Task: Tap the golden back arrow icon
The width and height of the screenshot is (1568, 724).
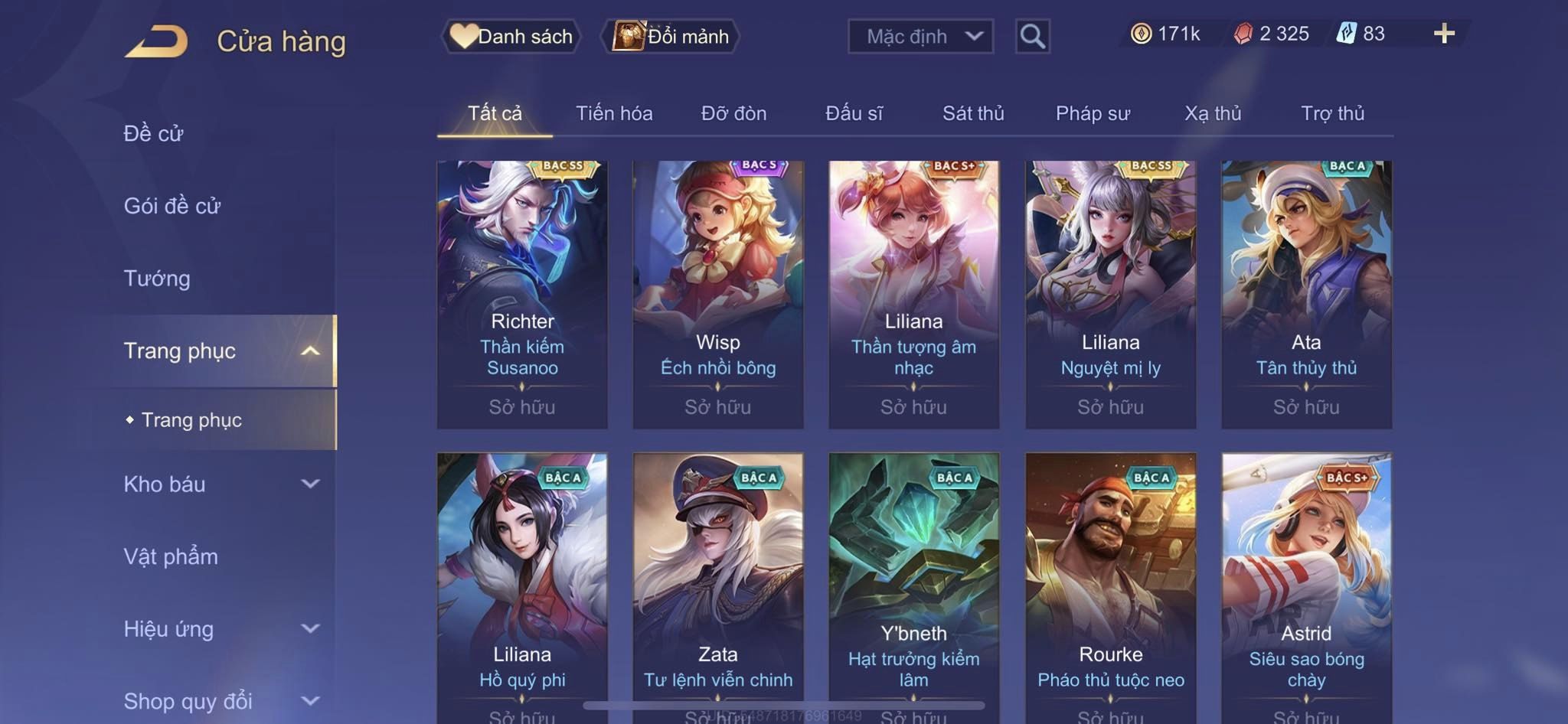Action: pyautogui.click(x=156, y=41)
